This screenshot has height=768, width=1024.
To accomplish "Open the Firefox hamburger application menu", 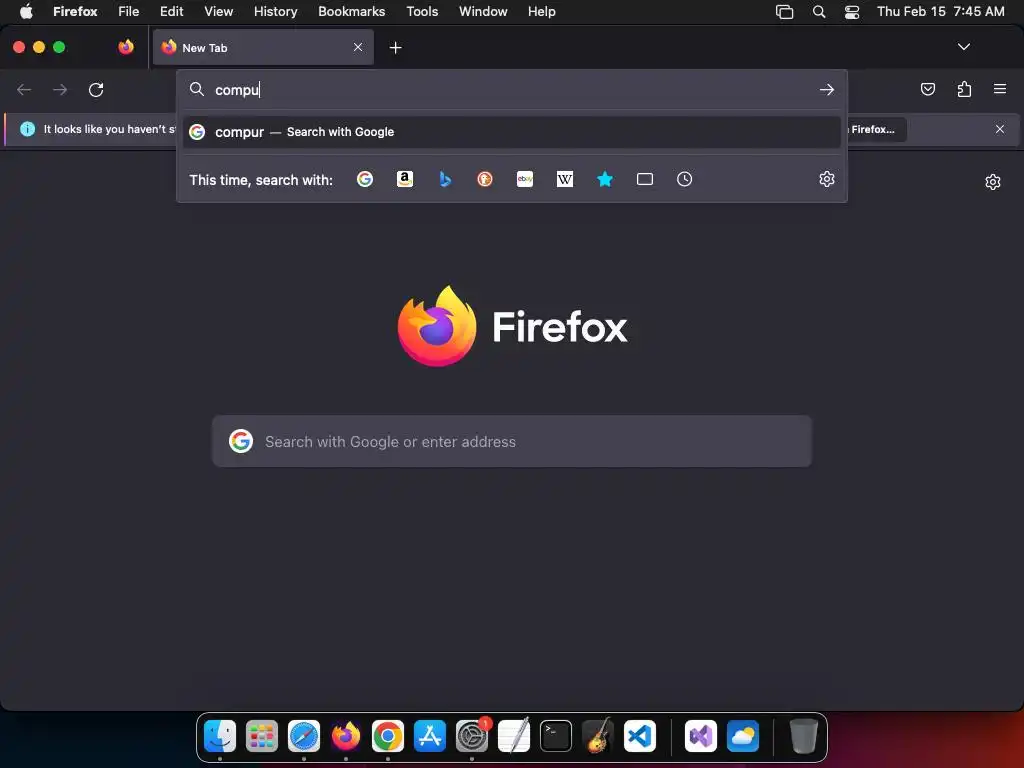I will click(x=1000, y=89).
